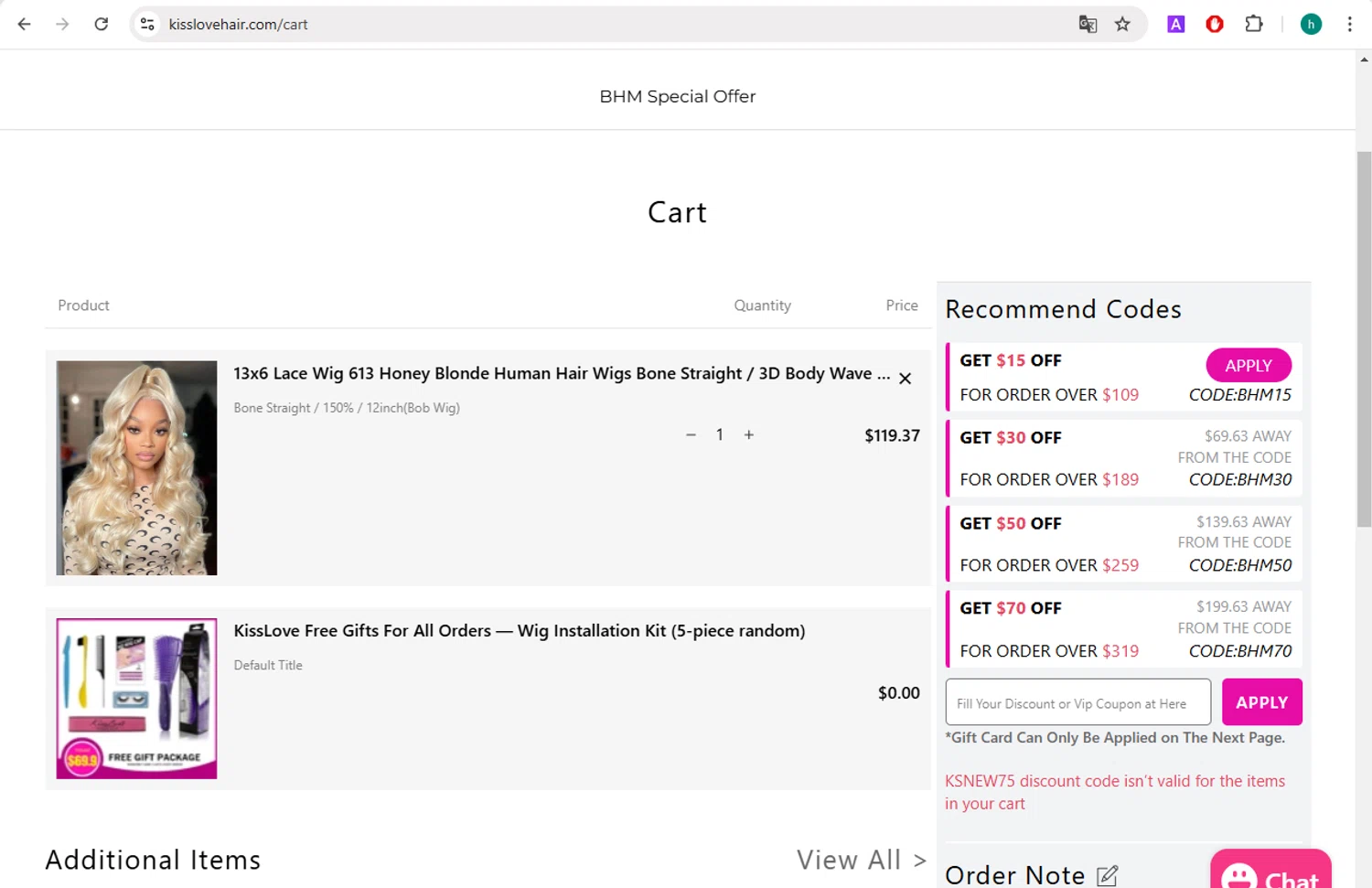This screenshot has height=888, width=1372.
Task: Focus the discount coupon input field
Action: 1077,702
